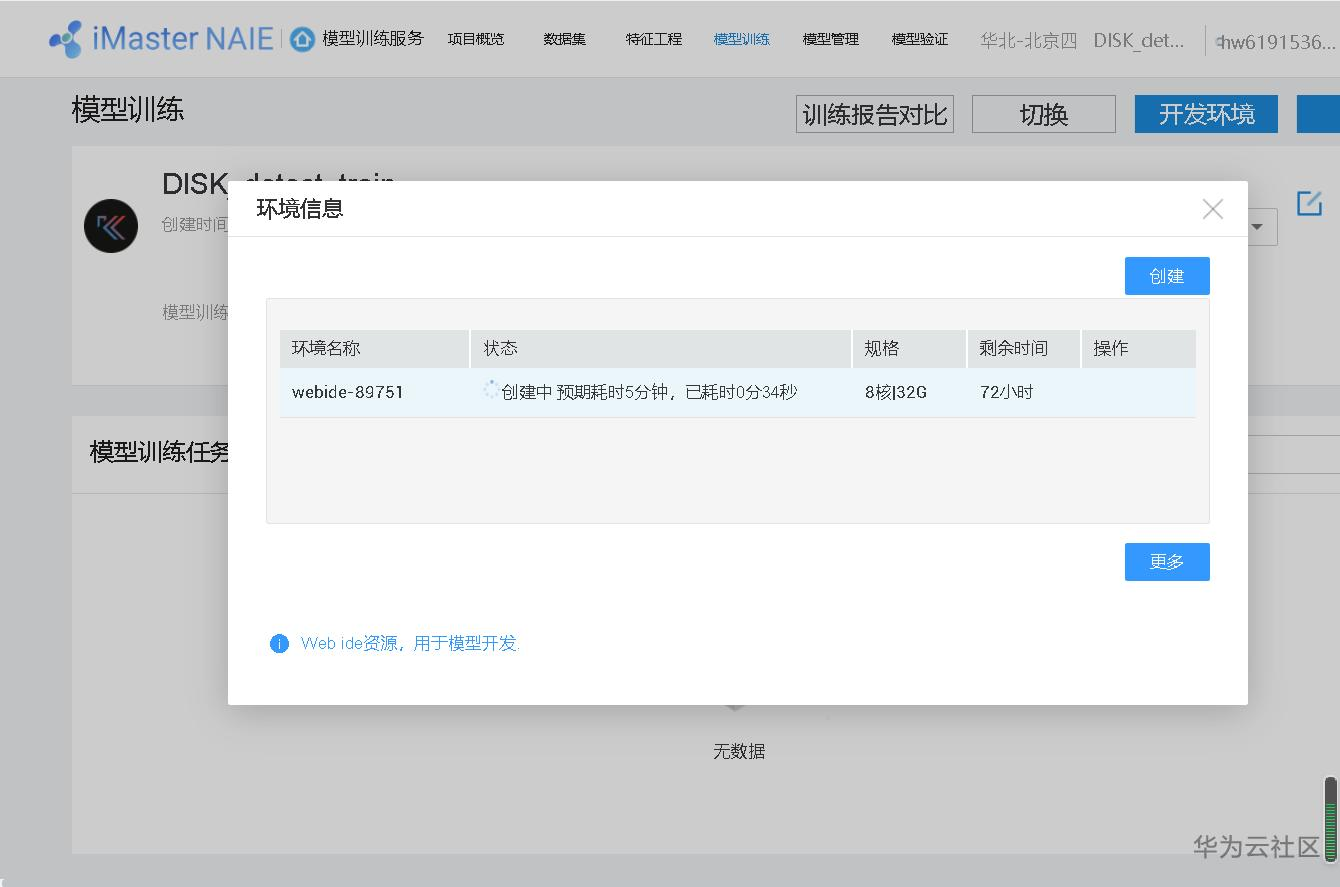Click the 创建中 status text in the row
The image size is (1340, 887).
point(649,392)
